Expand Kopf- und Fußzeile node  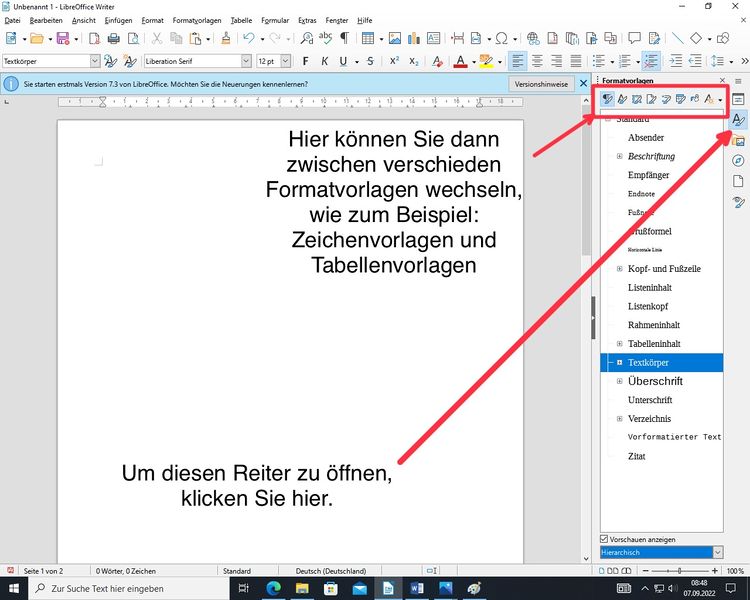tap(619, 268)
